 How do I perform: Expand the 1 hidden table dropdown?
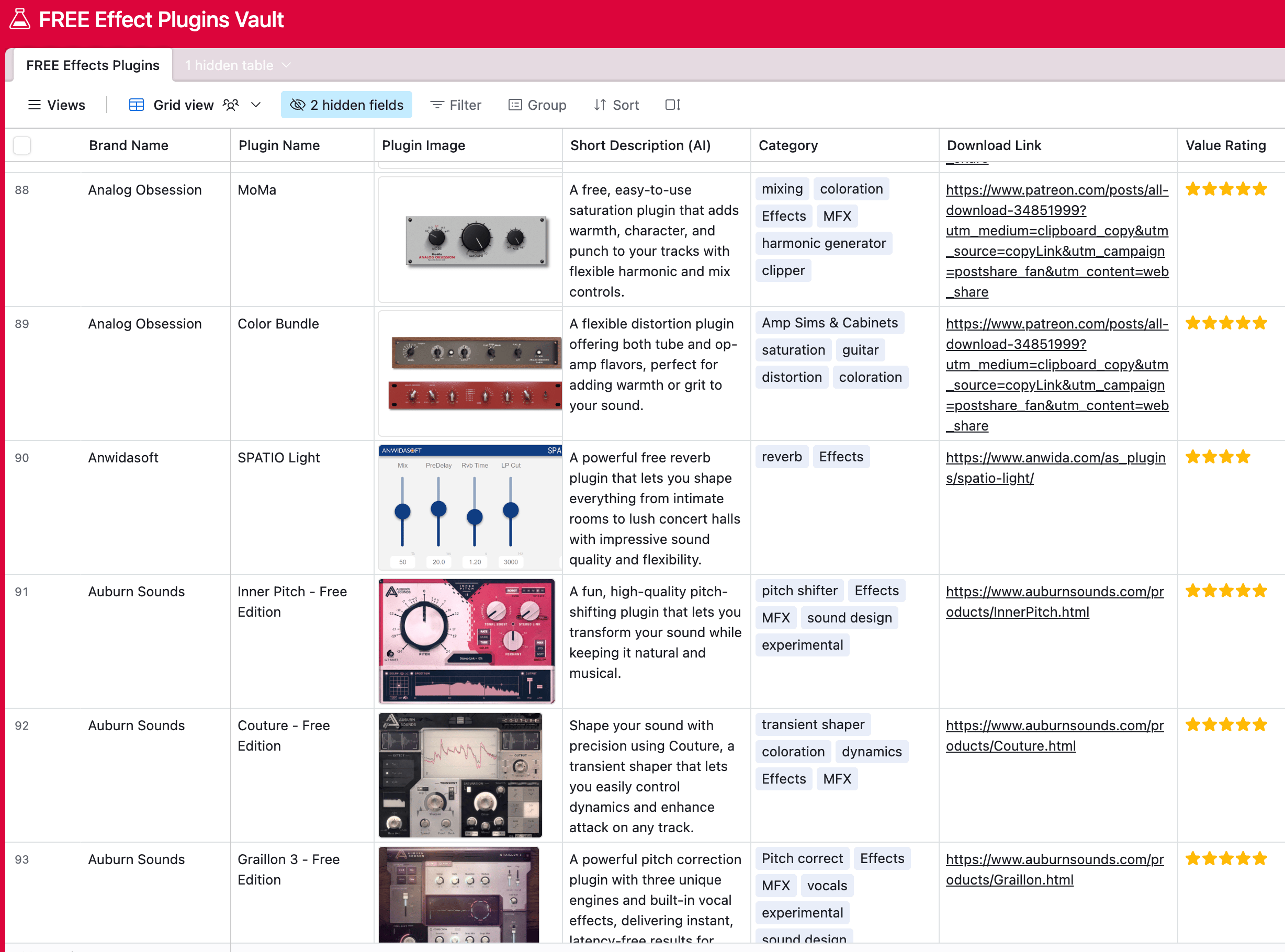click(x=238, y=65)
